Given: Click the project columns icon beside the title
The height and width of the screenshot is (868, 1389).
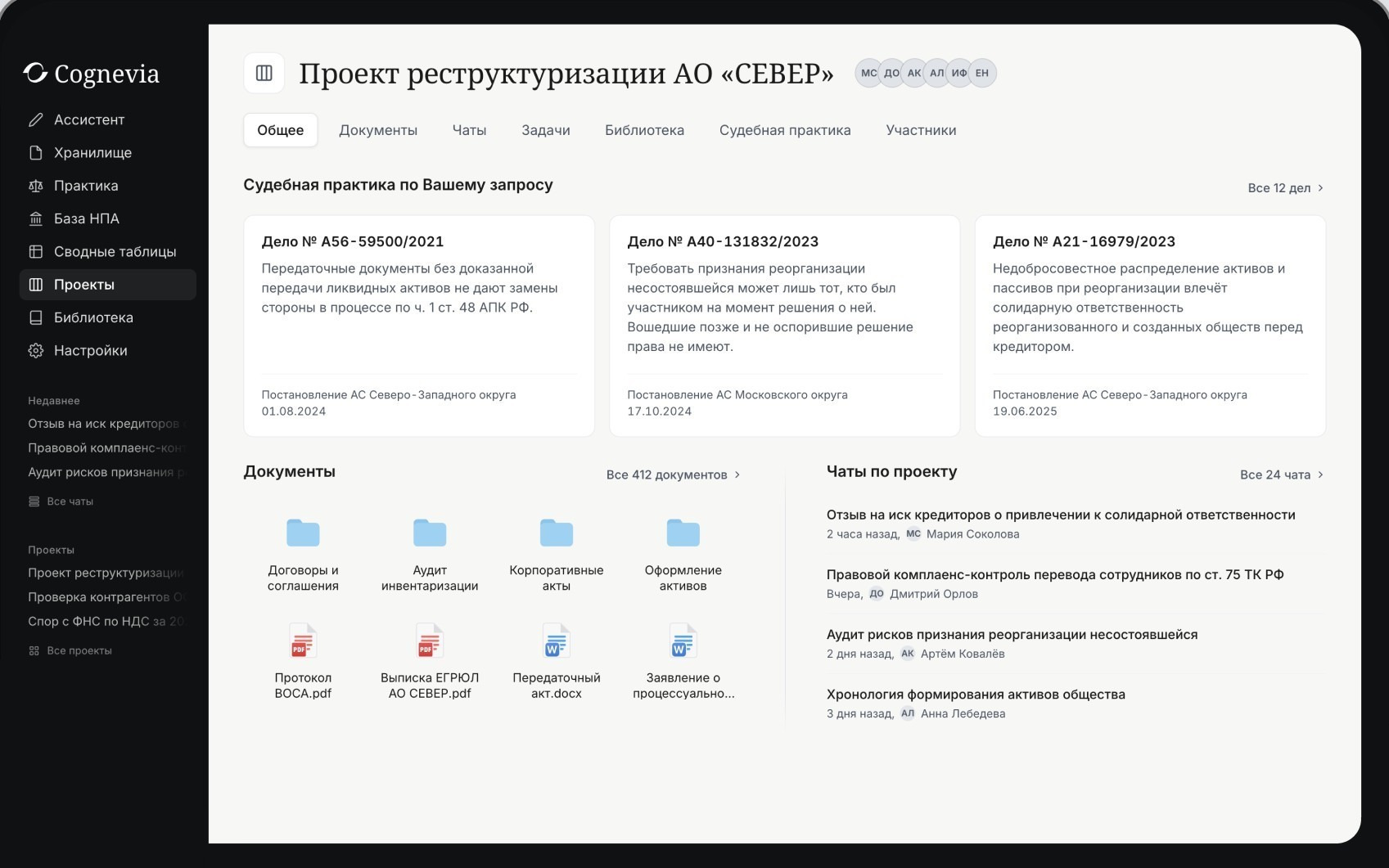Looking at the screenshot, I should pyautogui.click(x=264, y=74).
